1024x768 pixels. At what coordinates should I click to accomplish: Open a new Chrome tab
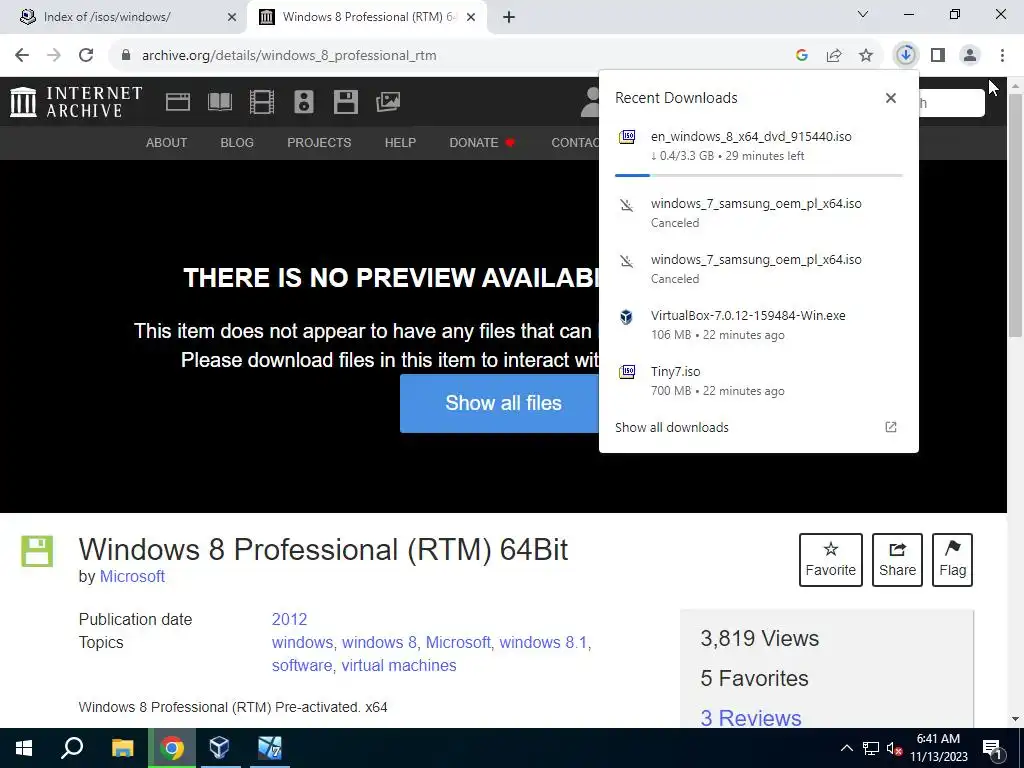[x=509, y=18]
